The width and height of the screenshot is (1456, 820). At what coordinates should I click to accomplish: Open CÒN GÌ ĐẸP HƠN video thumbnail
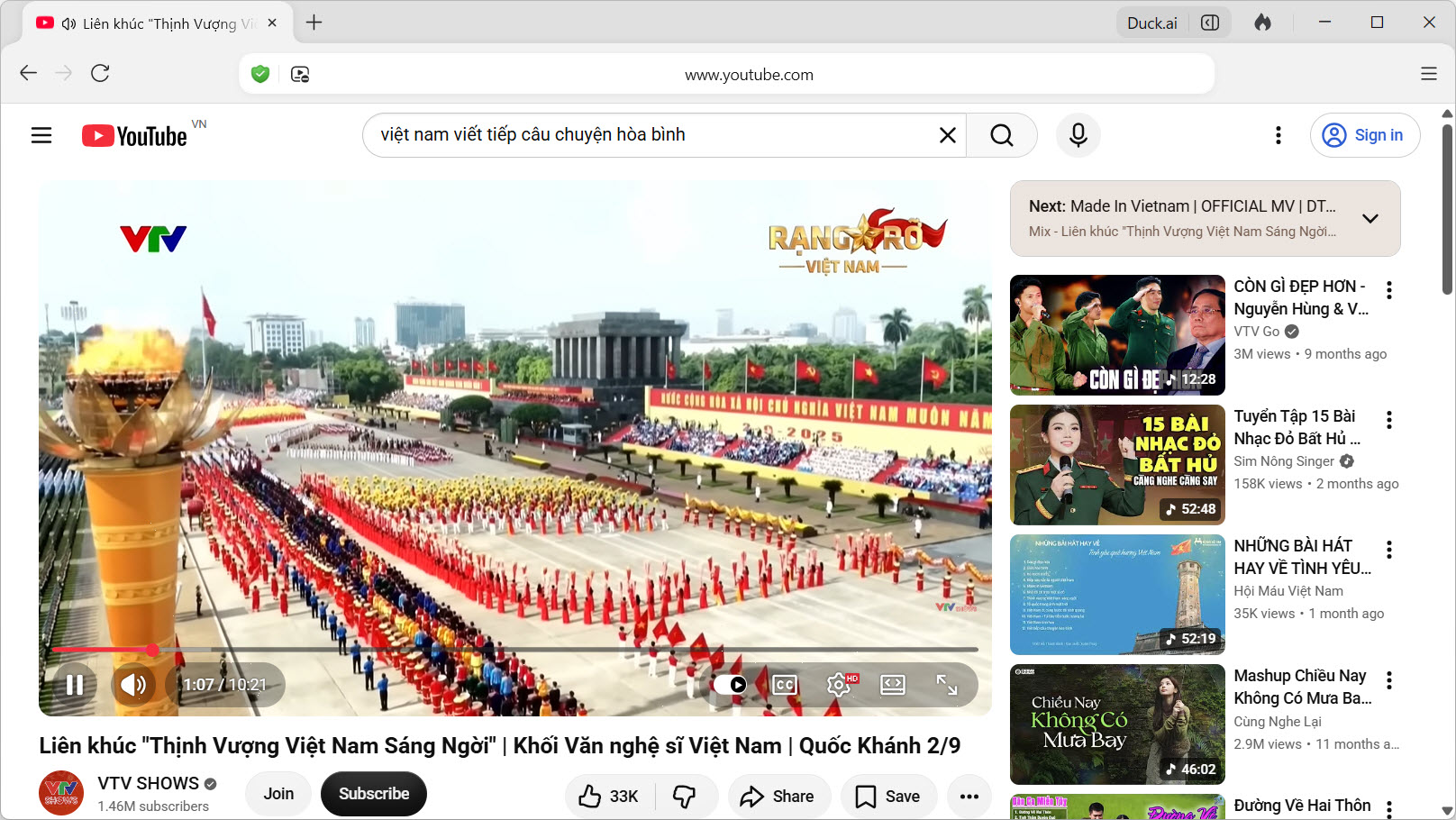(1117, 335)
